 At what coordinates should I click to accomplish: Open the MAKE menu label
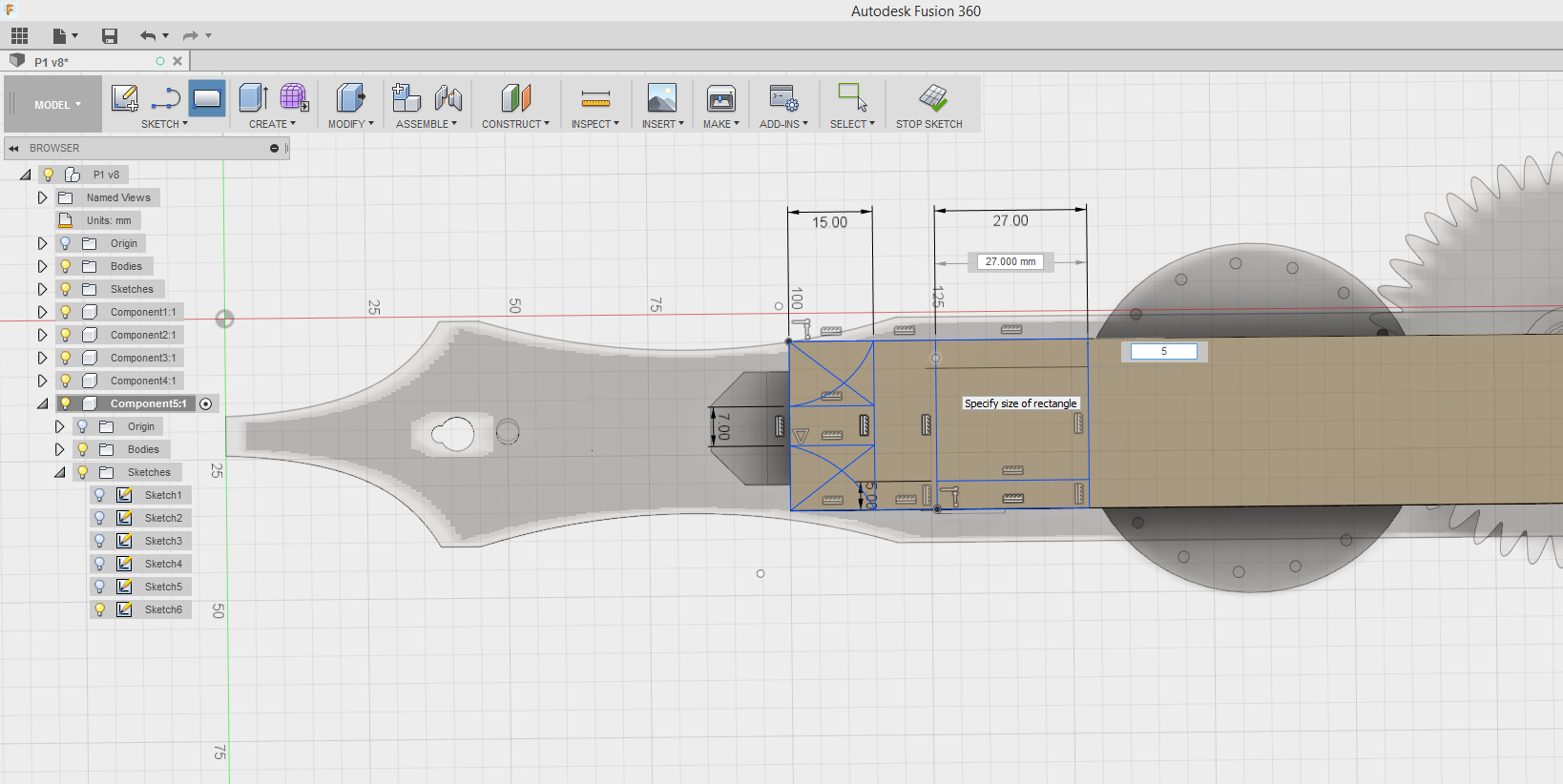point(721,124)
